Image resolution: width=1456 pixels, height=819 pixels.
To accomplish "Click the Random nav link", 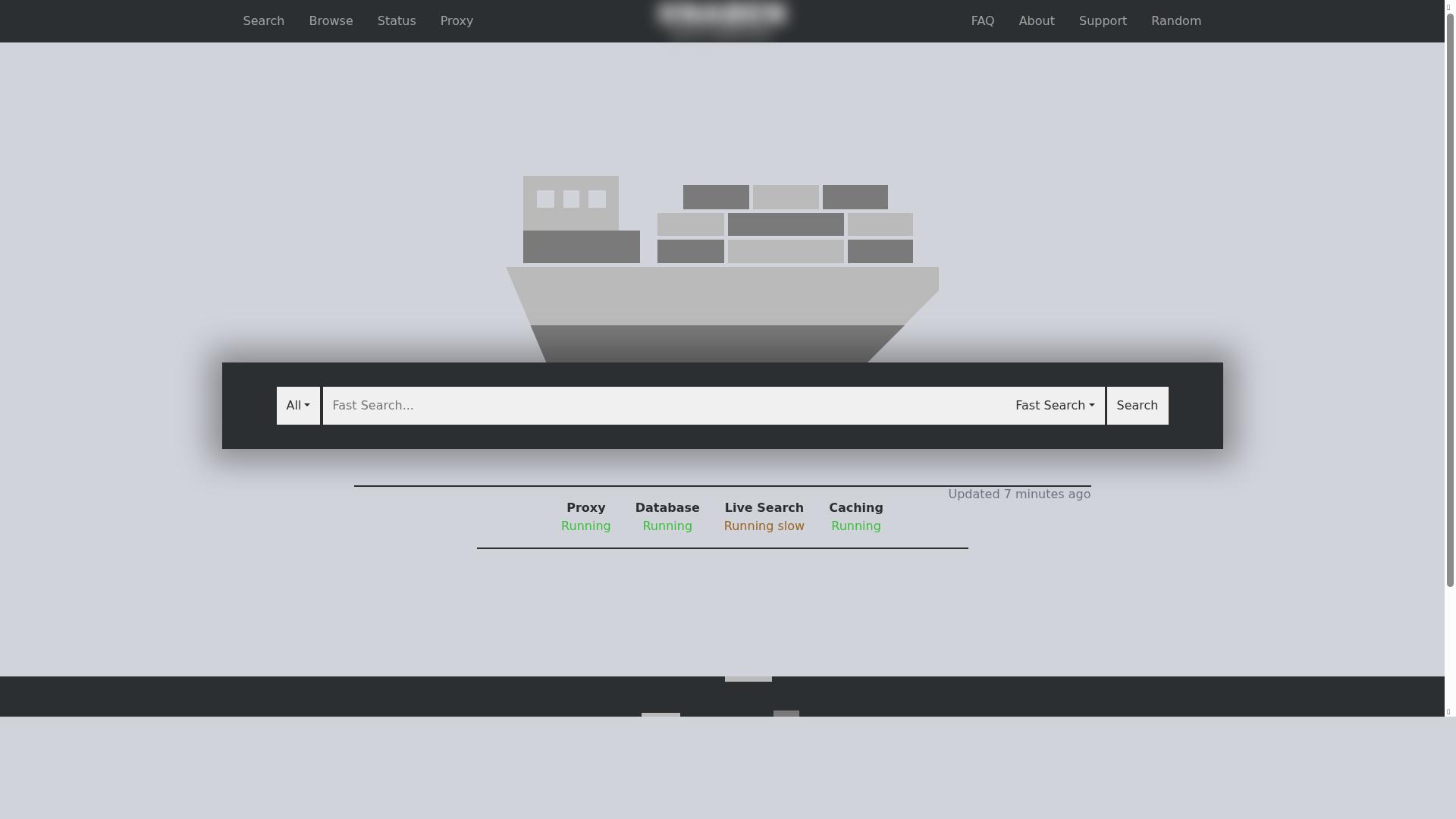I will [x=1175, y=21].
